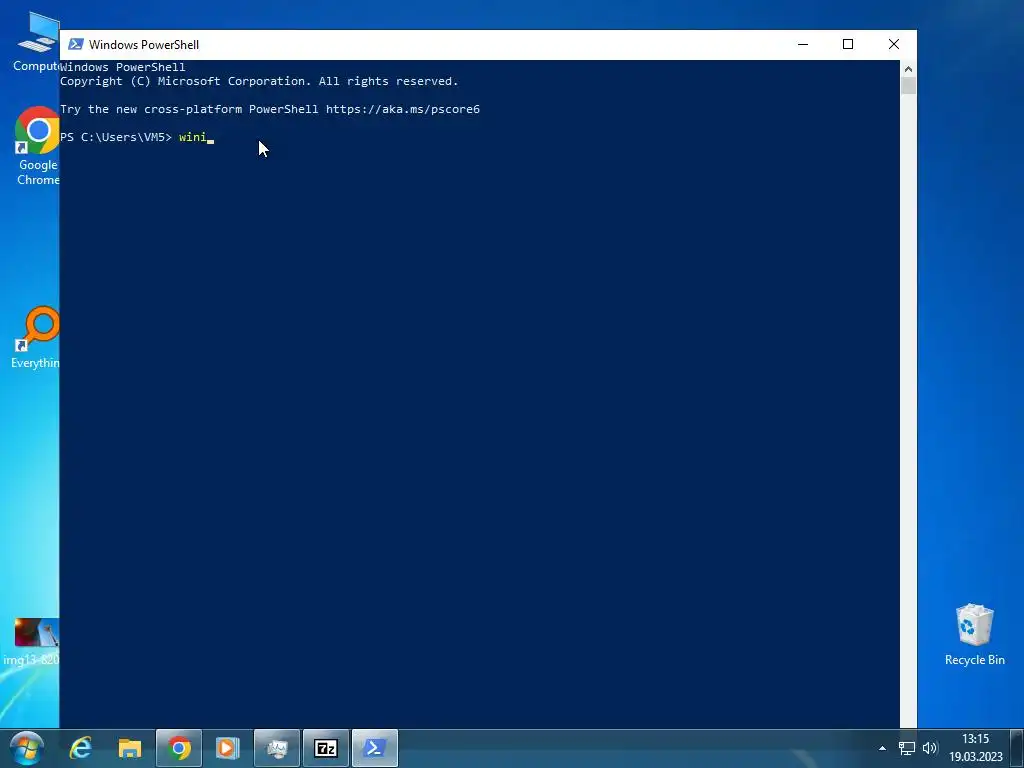Click the PowerShell icon in the title bar
The height and width of the screenshot is (768, 1024).
(76, 44)
